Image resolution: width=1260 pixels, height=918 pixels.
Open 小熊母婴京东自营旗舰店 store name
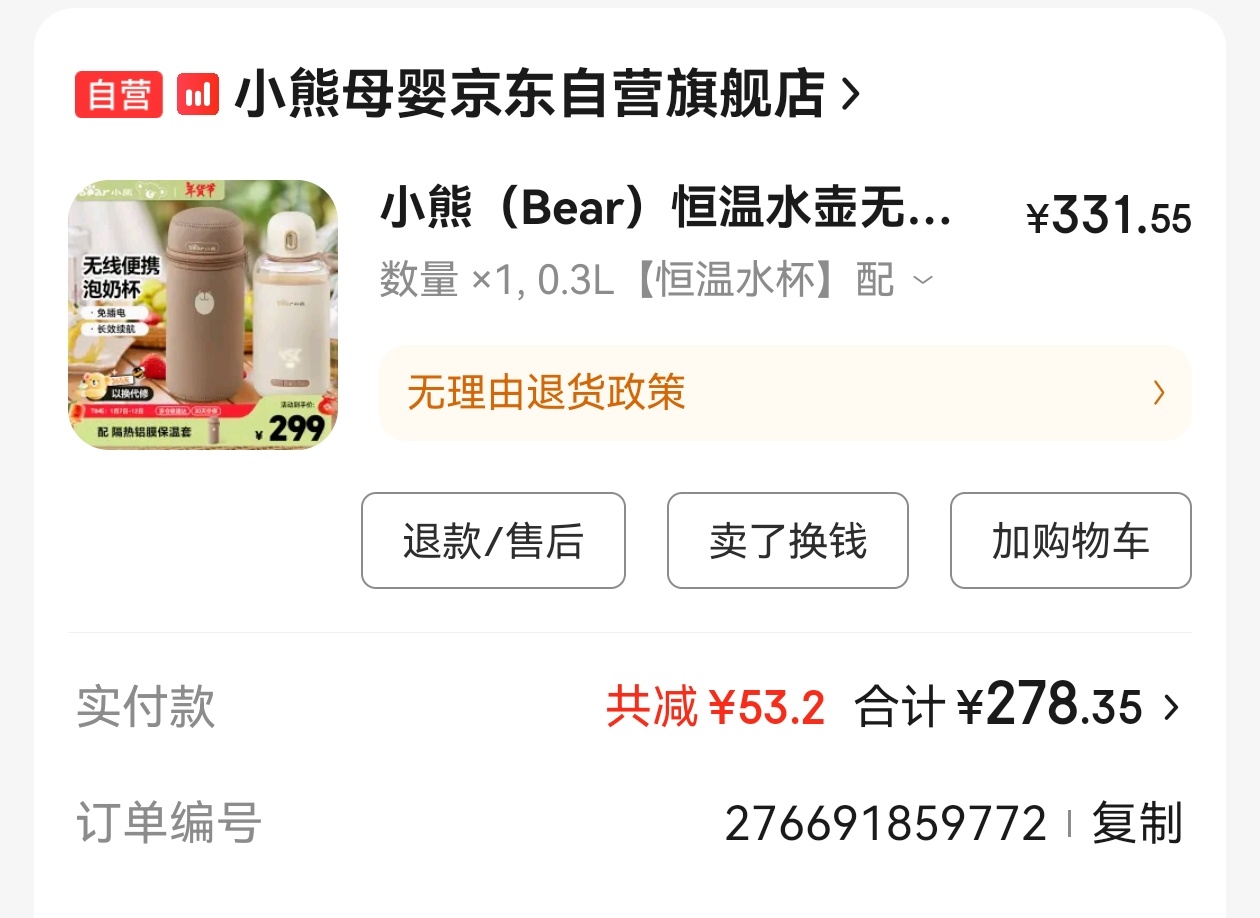click(530, 95)
